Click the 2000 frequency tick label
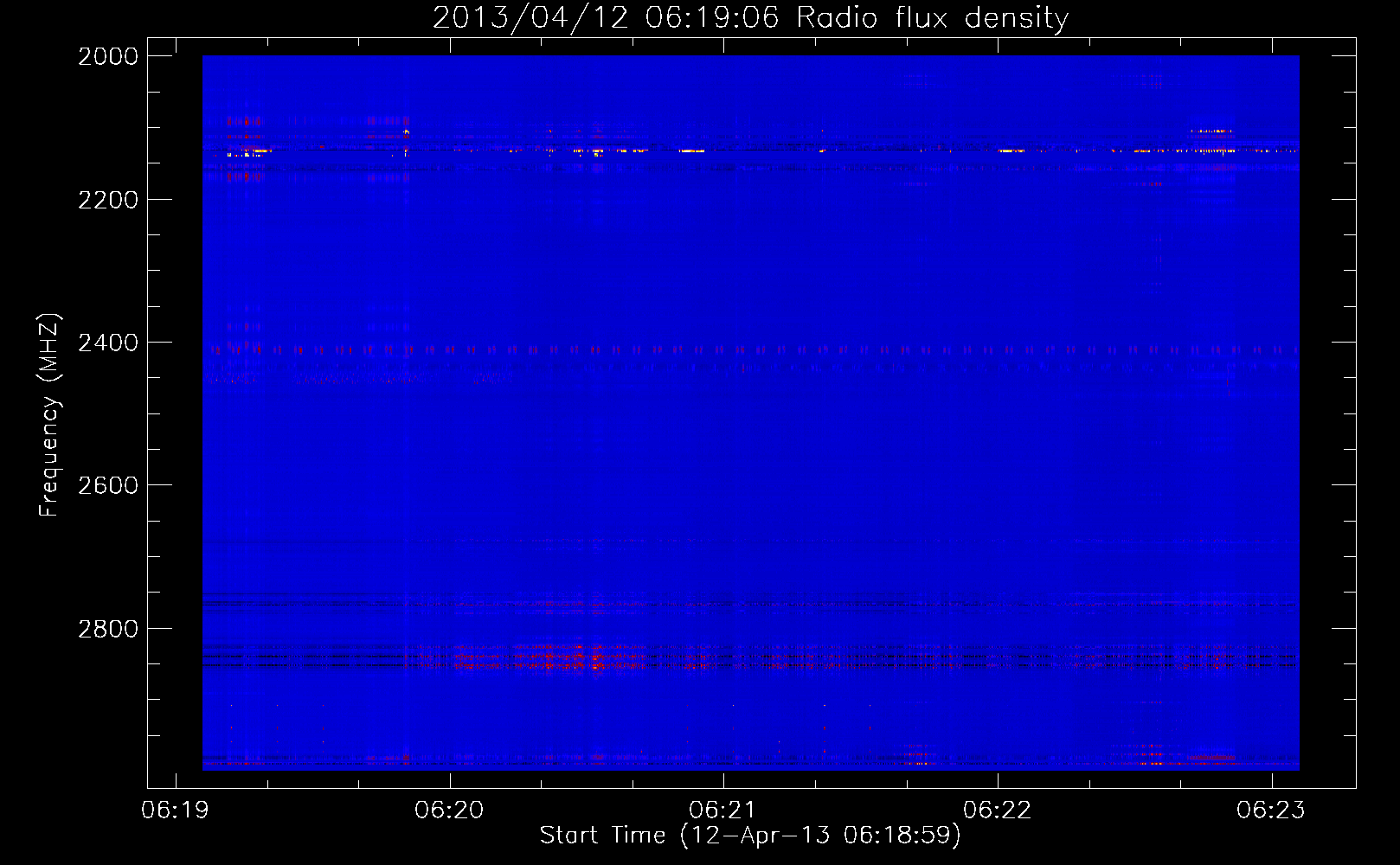1400x865 pixels. coord(108,56)
